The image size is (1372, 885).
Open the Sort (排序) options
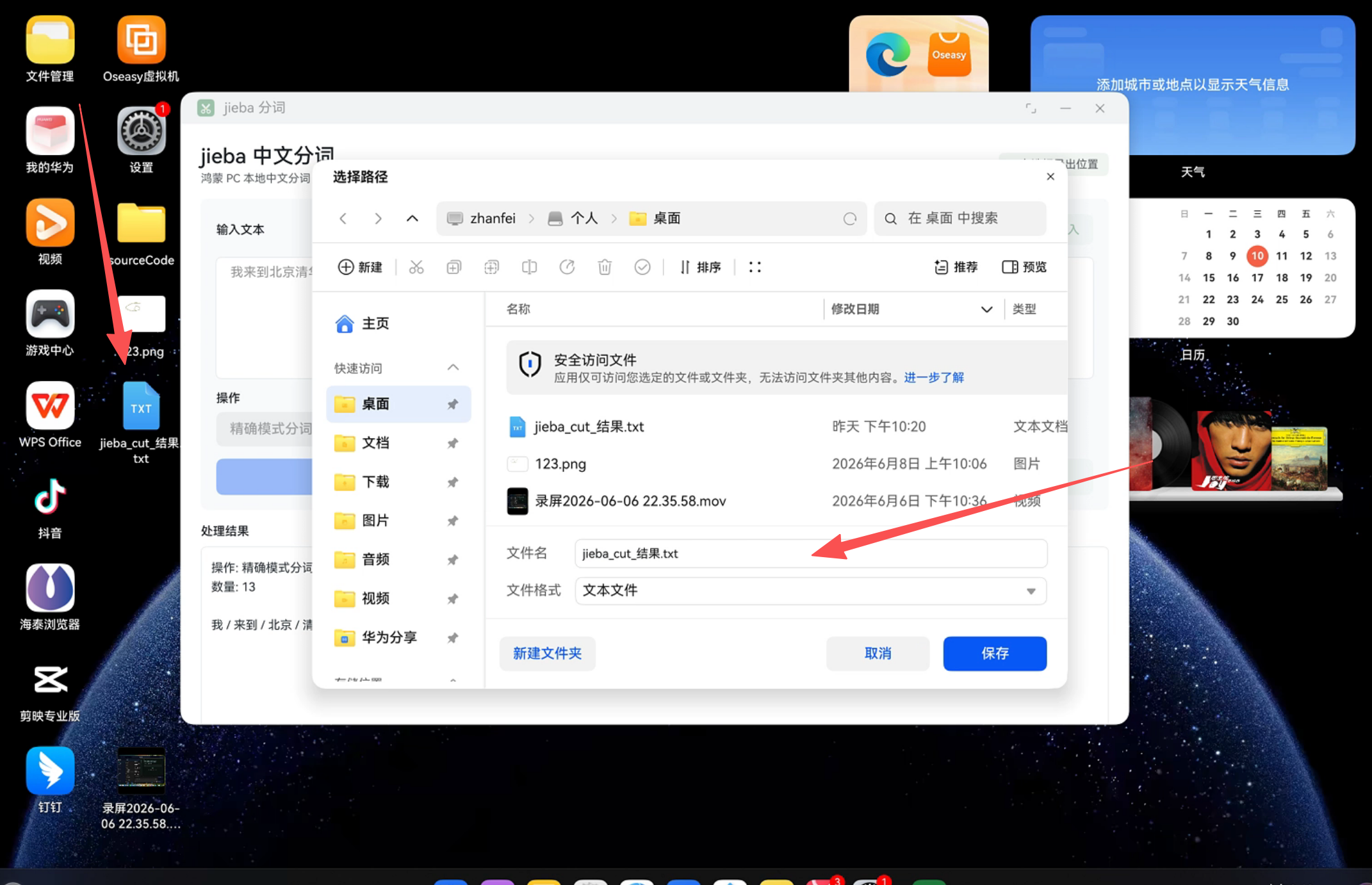point(700,267)
